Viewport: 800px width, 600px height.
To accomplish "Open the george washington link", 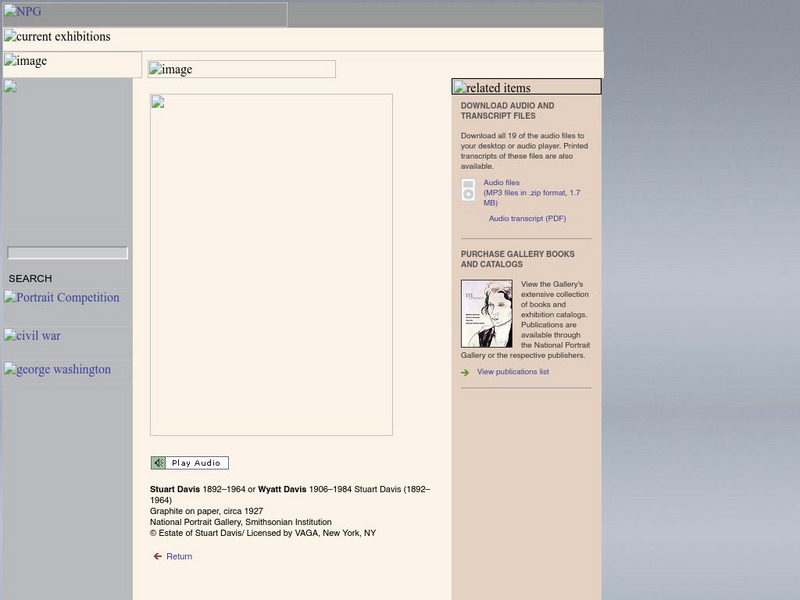I will tap(57, 370).
